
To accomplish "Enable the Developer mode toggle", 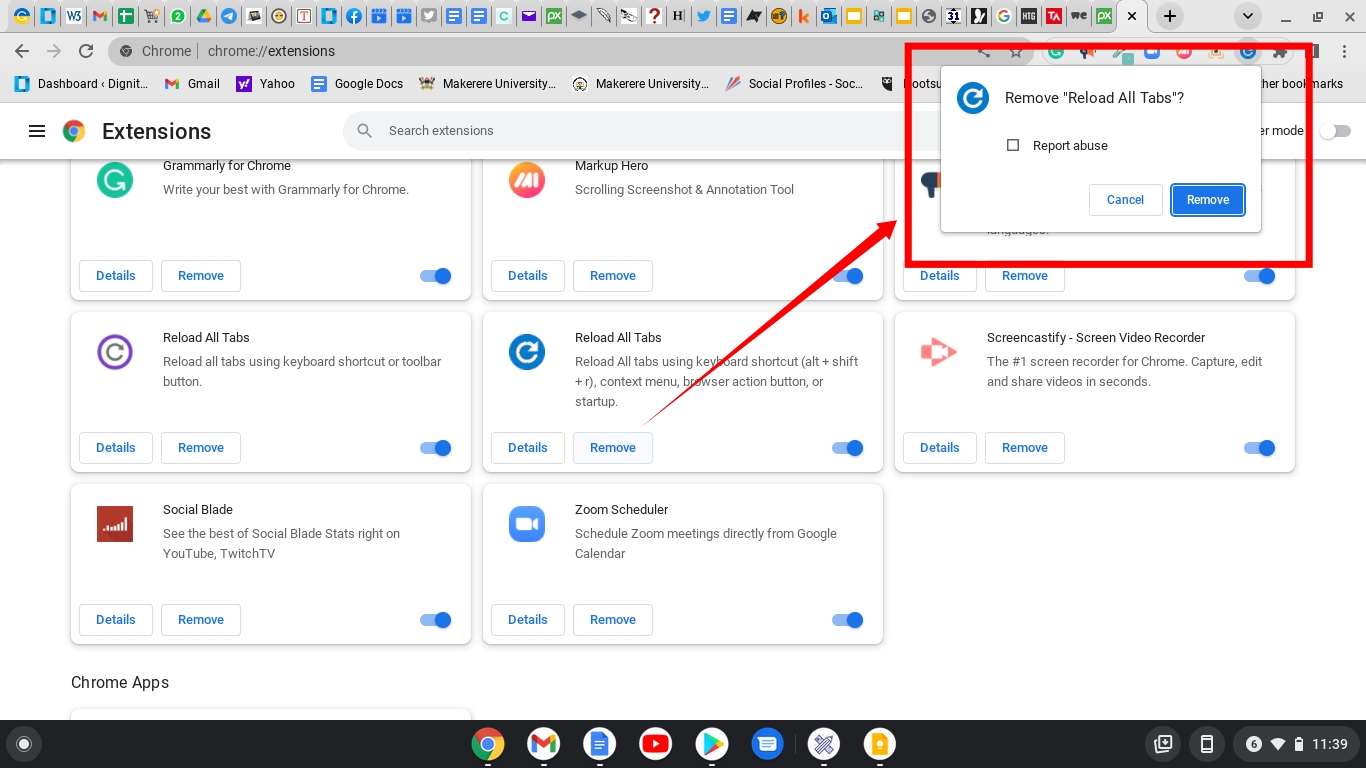I will [x=1335, y=131].
